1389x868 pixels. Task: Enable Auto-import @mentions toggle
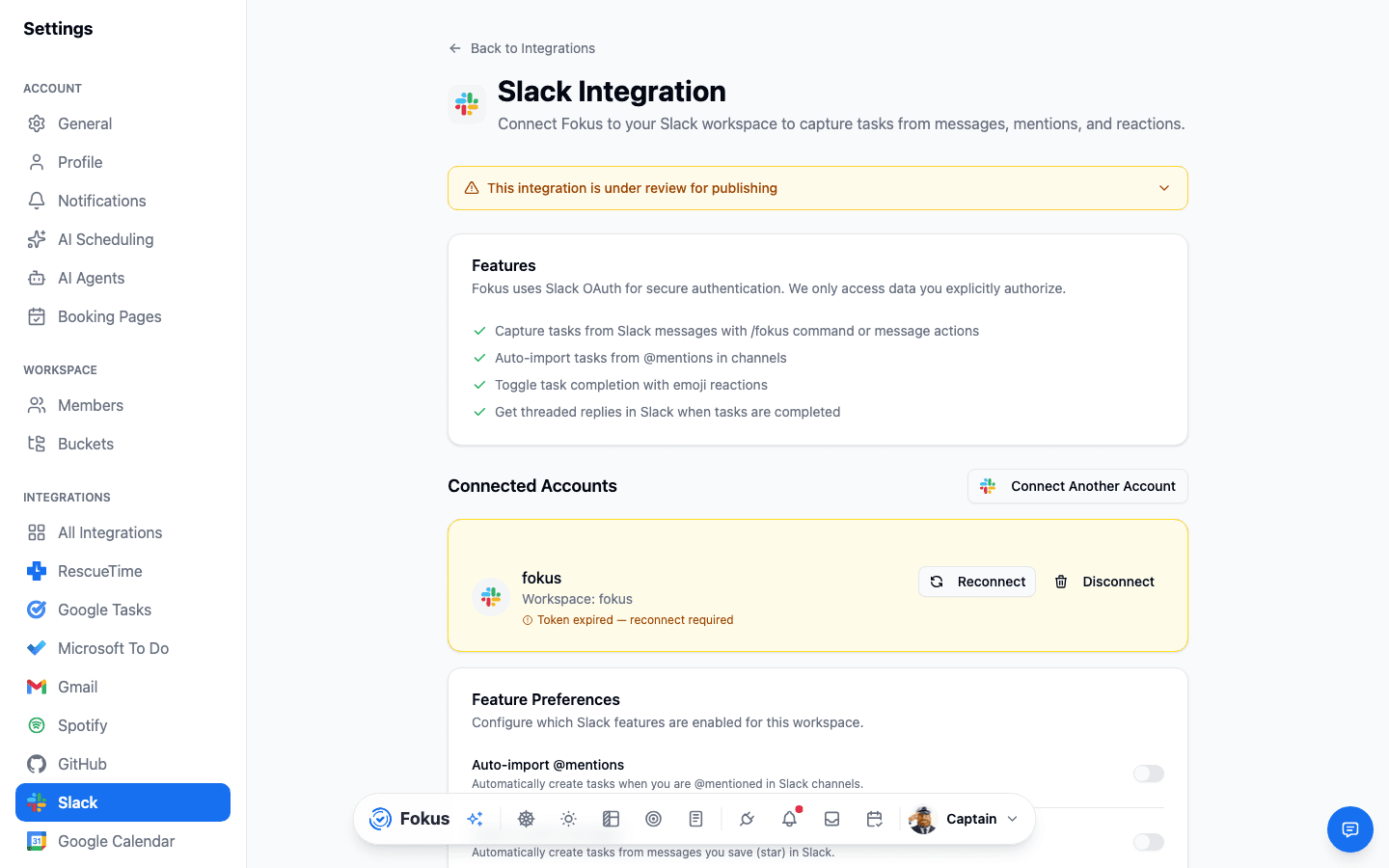1149,773
